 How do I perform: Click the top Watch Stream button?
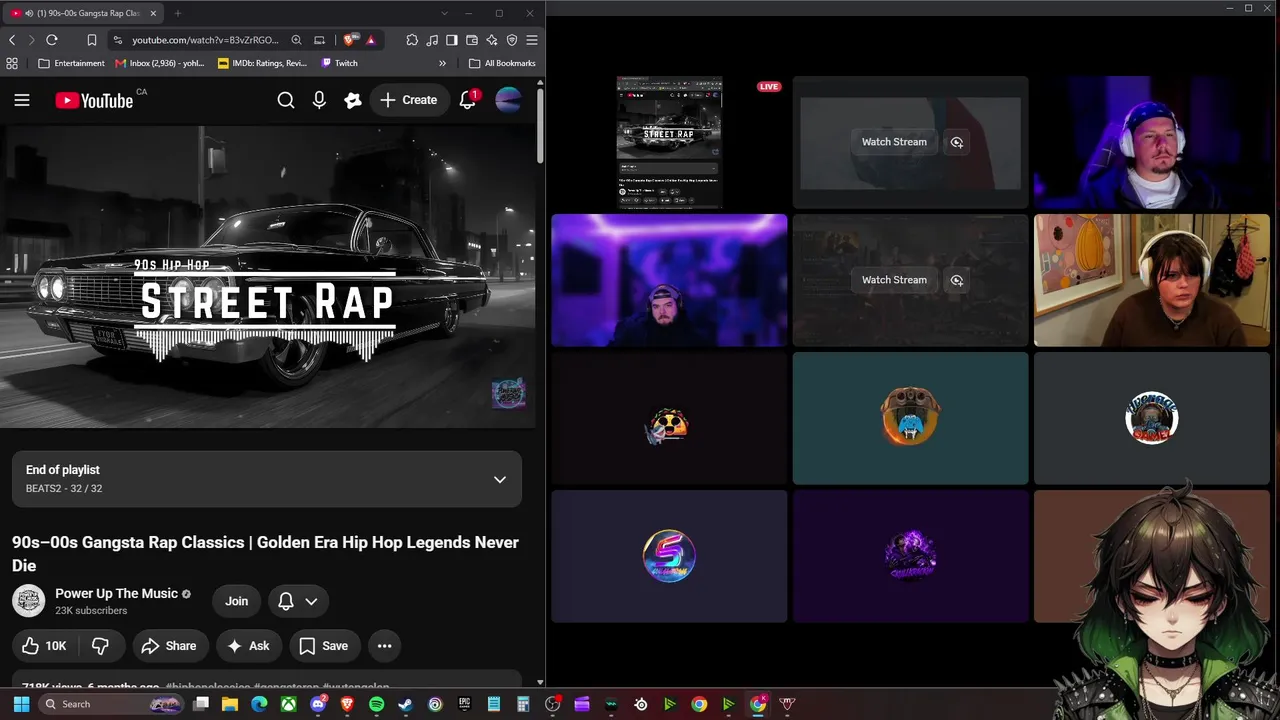[x=894, y=142]
